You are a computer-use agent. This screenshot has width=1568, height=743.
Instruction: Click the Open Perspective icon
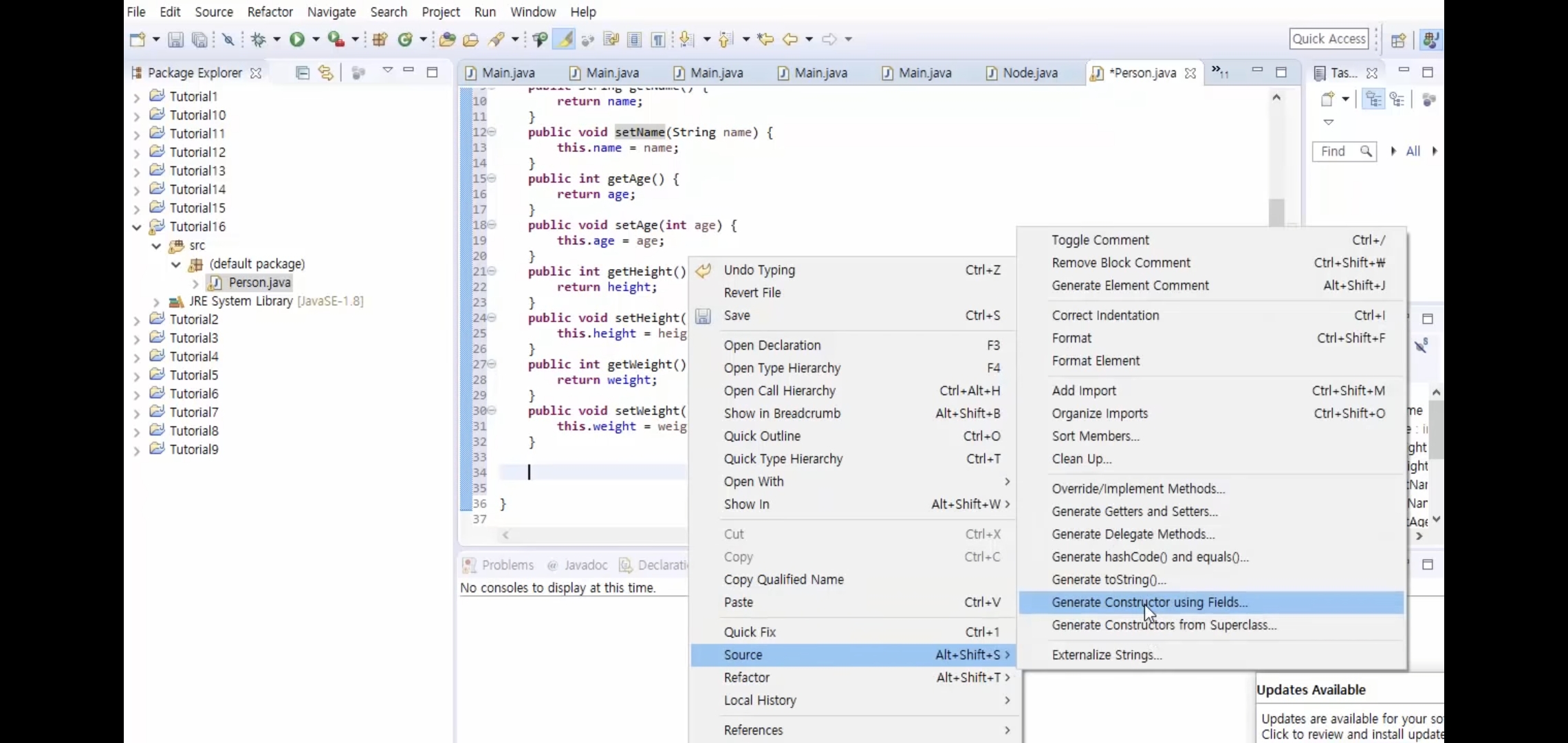click(x=1398, y=40)
